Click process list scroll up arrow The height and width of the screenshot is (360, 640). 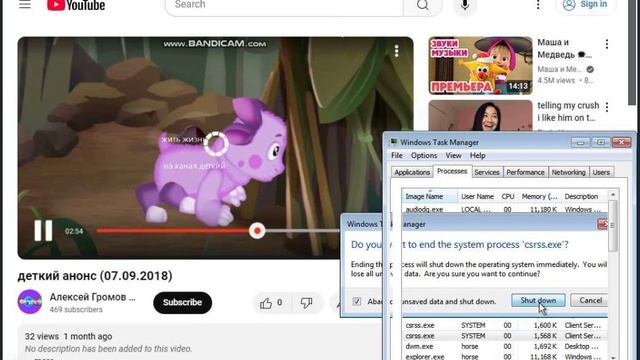click(613, 195)
